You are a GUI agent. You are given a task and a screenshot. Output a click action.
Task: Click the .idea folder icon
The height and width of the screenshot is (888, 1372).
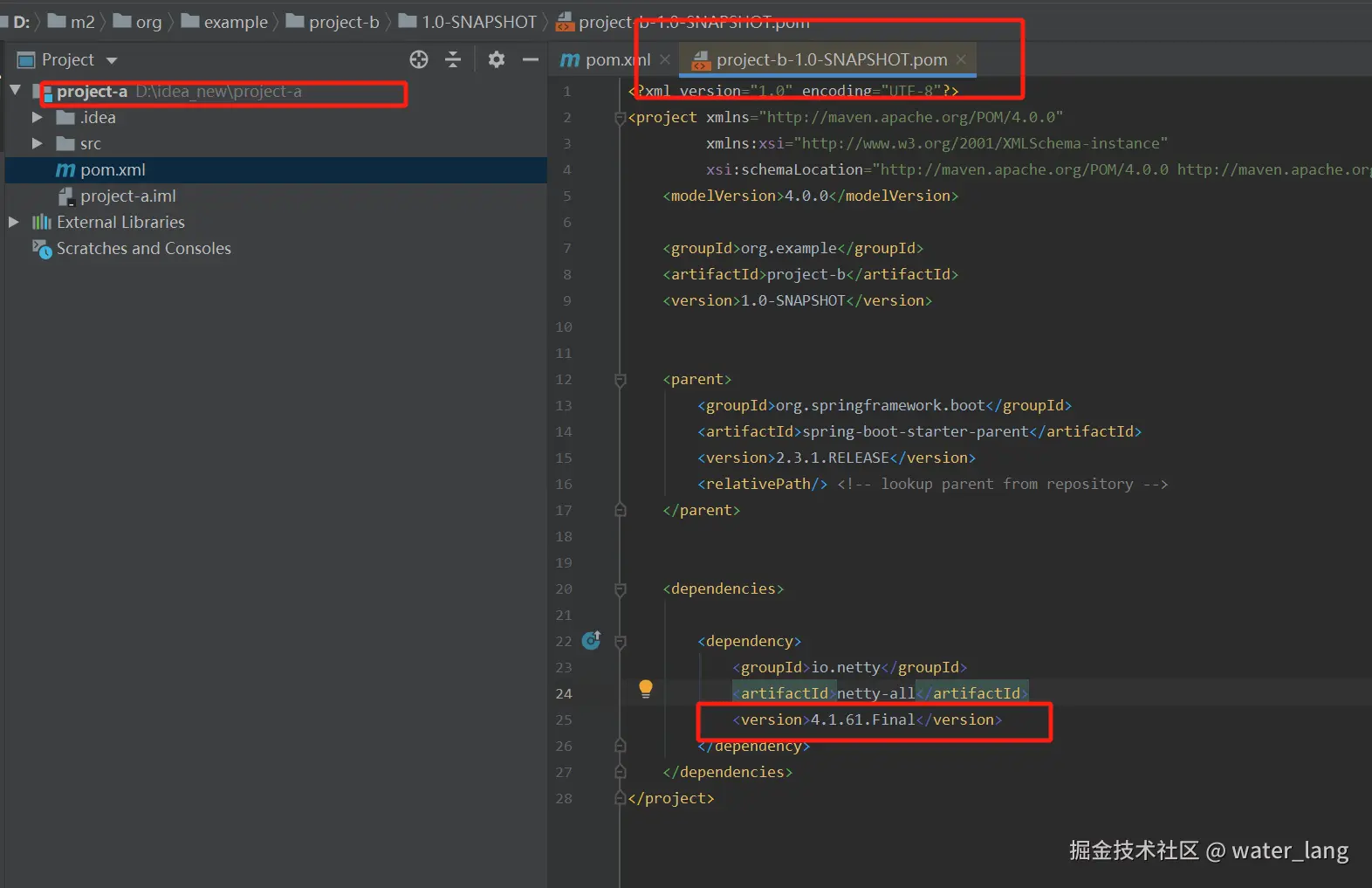pos(65,117)
